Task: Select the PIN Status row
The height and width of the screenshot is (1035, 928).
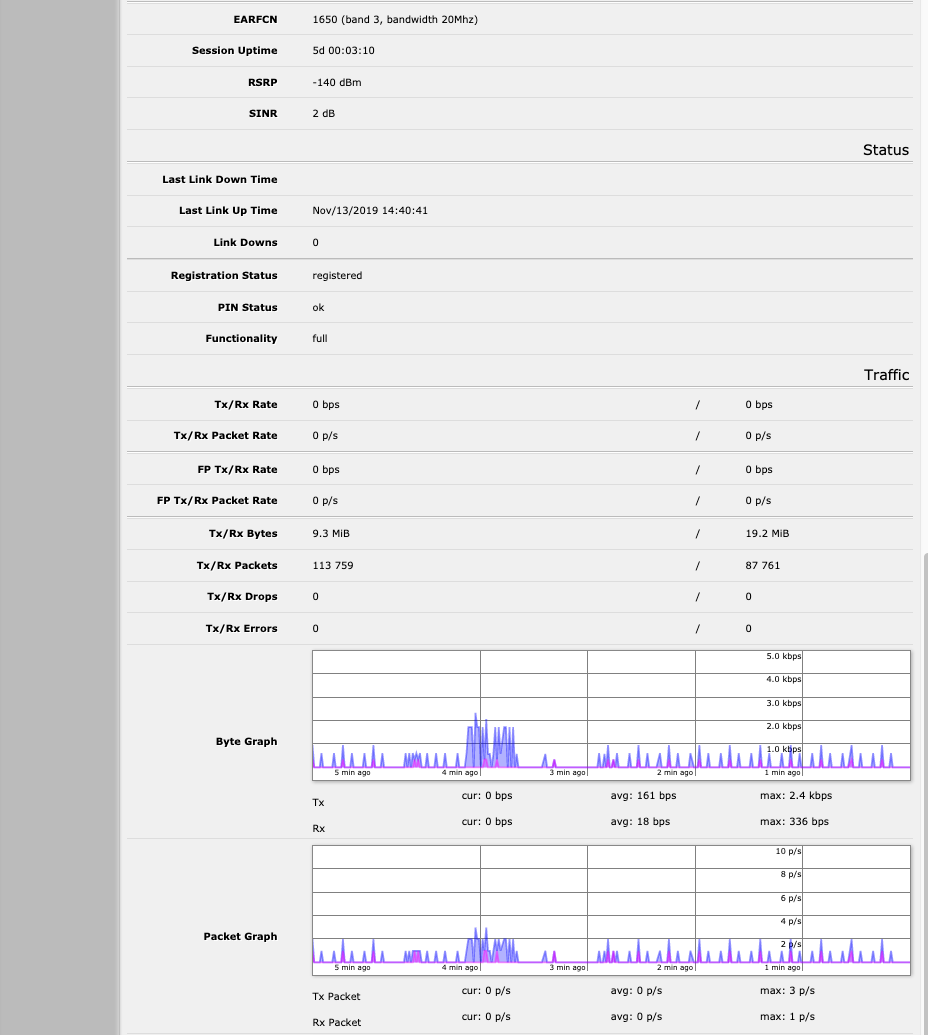Action: pyautogui.click(x=318, y=307)
